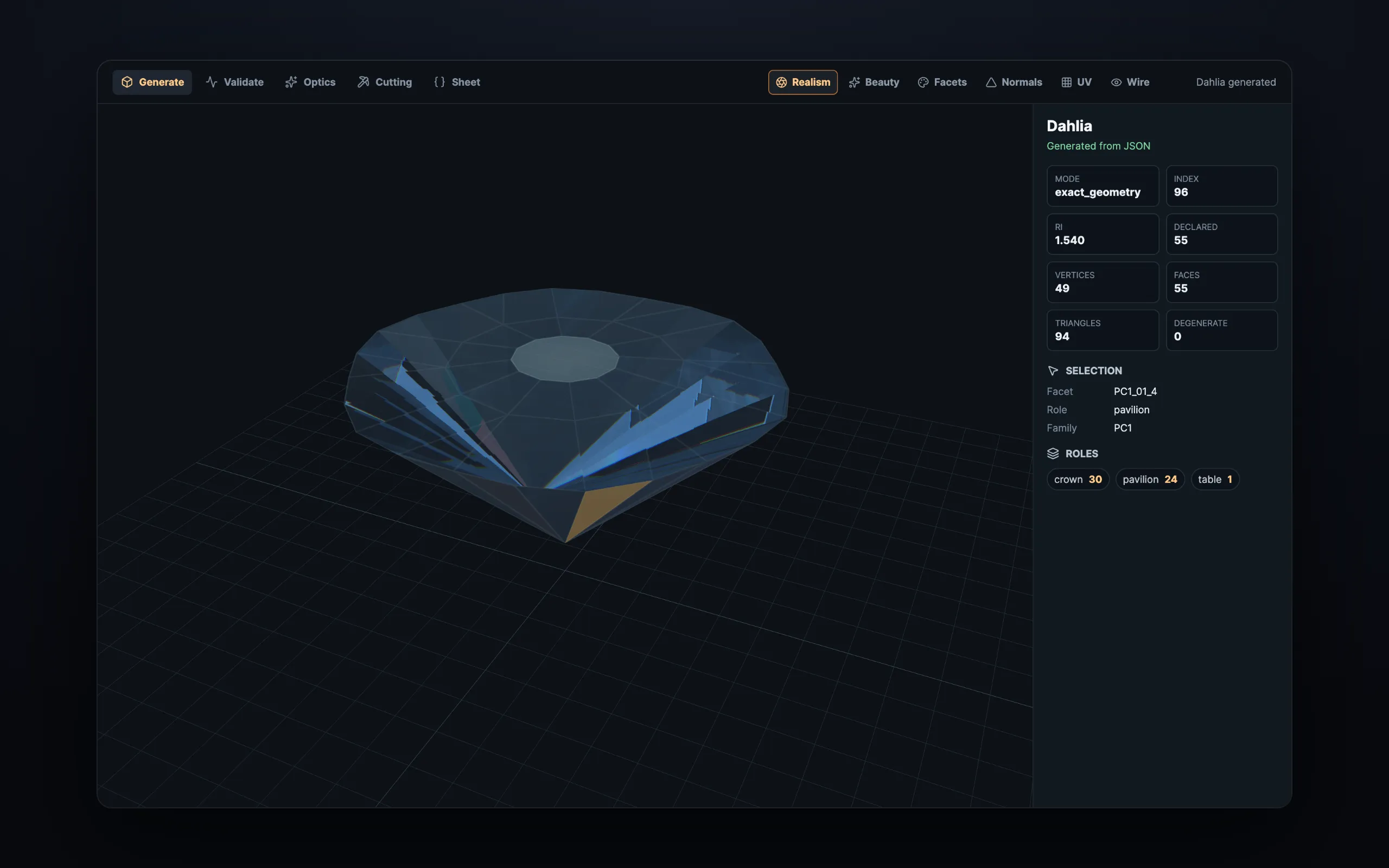Click the 'Dahlia generated' status text
Viewport: 1389px width, 868px height.
[x=1236, y=82]
